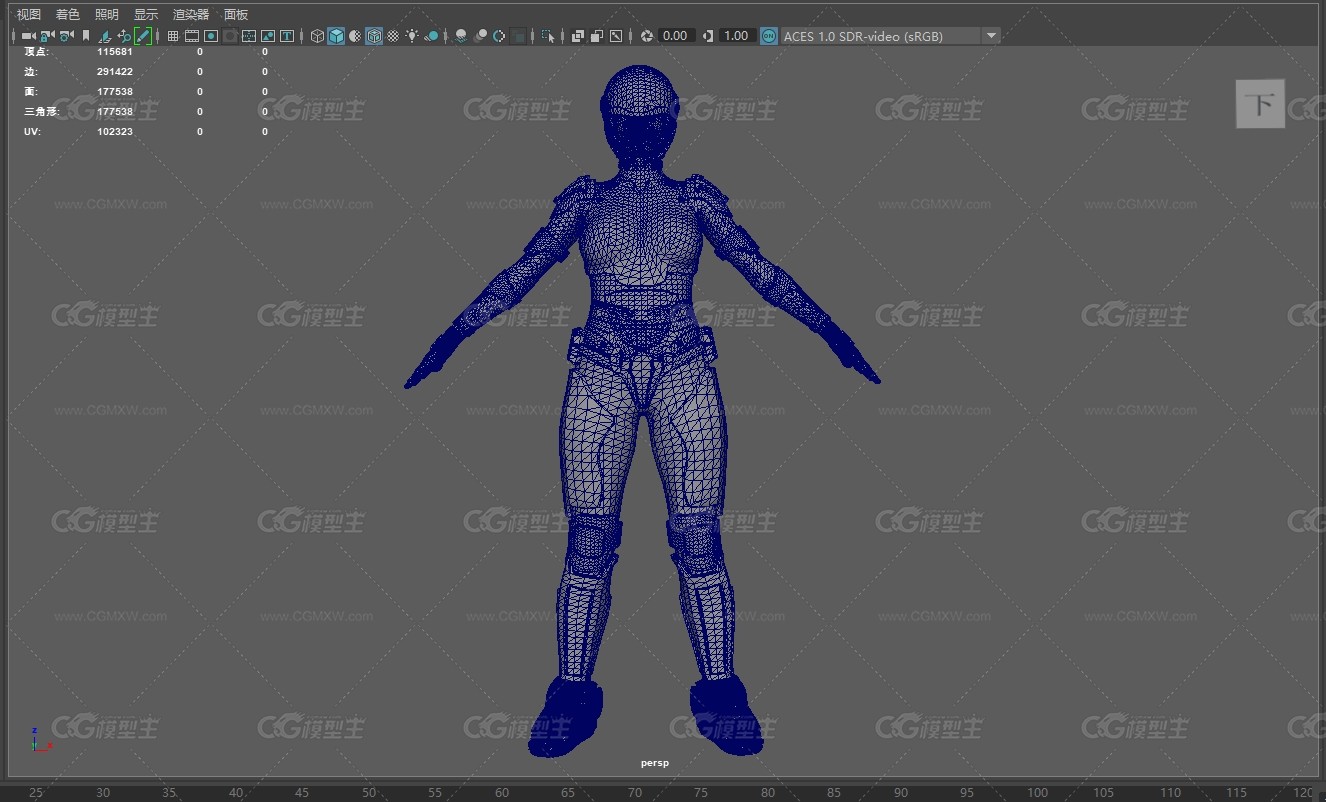Click the Use Default Material icon
The width and height of the screenshot is (1326, 802).
point(355,36)
